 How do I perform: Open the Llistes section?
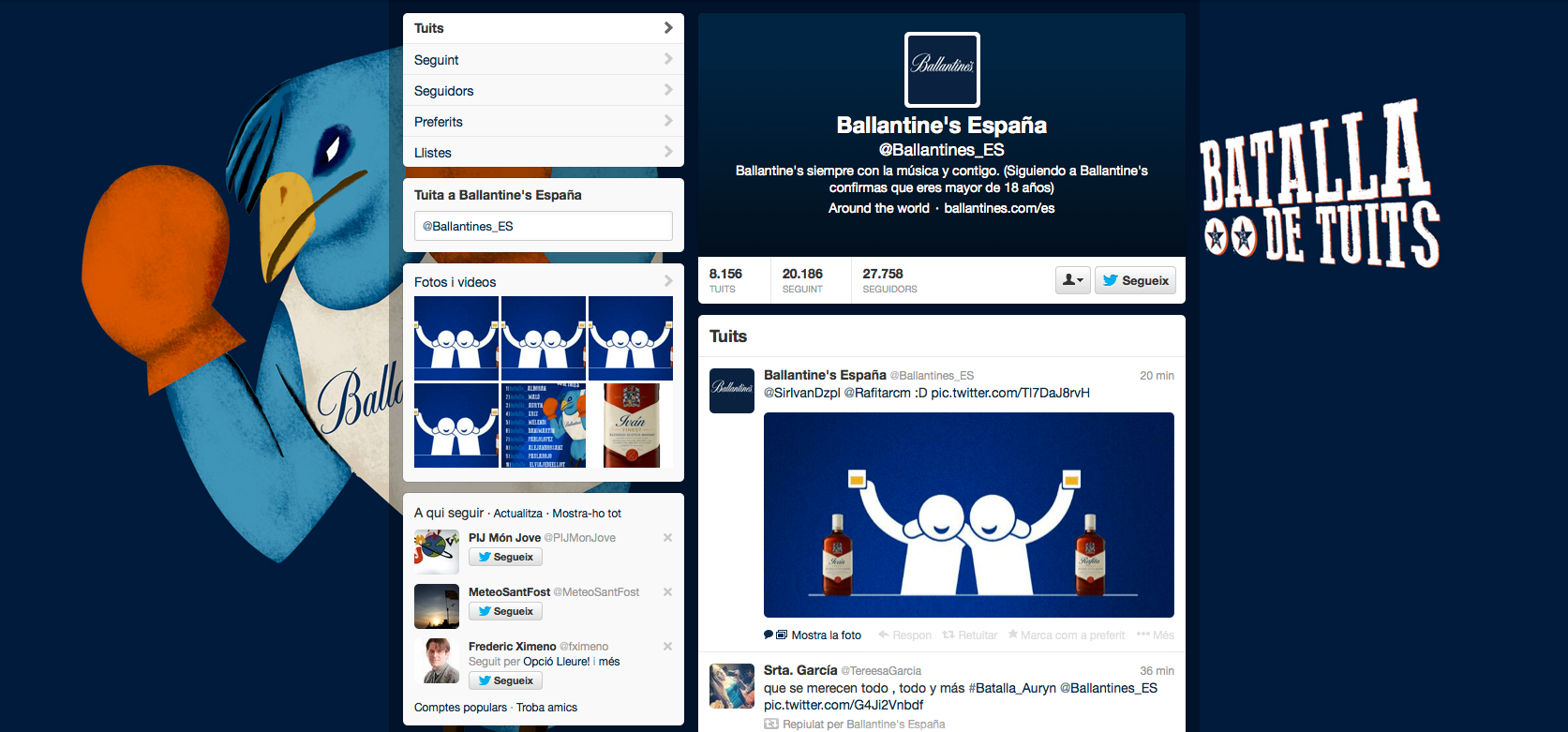[x=544, y=152]
